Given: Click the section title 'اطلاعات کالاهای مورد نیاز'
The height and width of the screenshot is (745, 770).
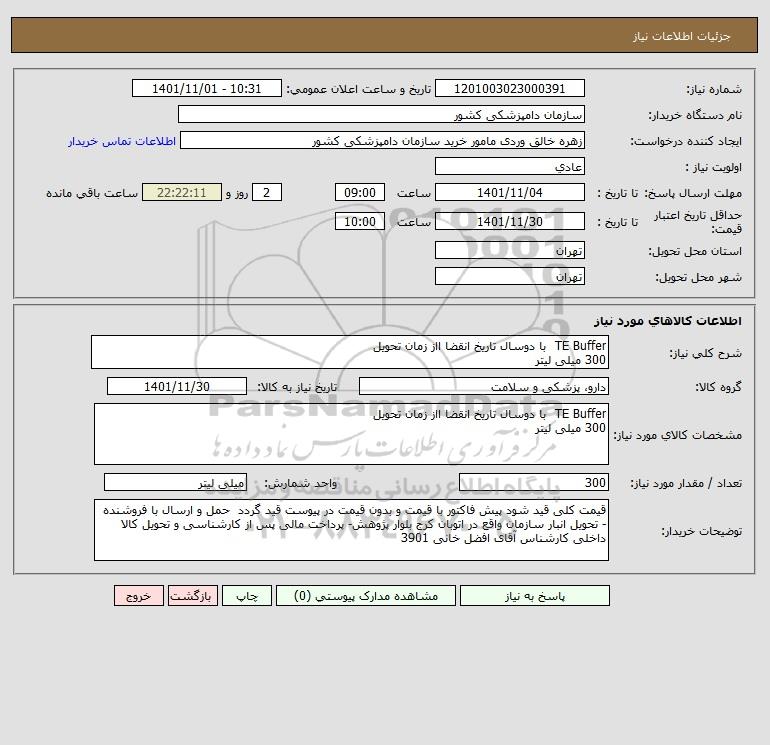Looking at the screenshot, I should [x=668, y=321].
